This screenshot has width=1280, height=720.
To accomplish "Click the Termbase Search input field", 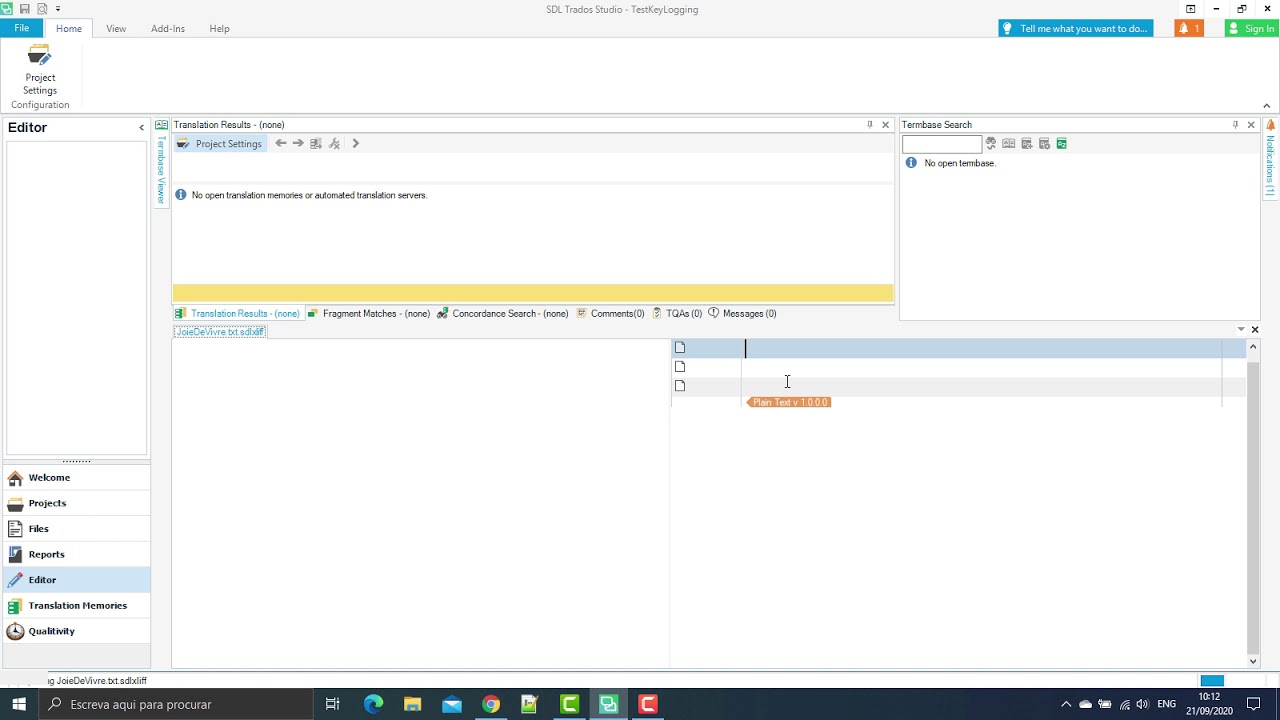I will (942, 144).
